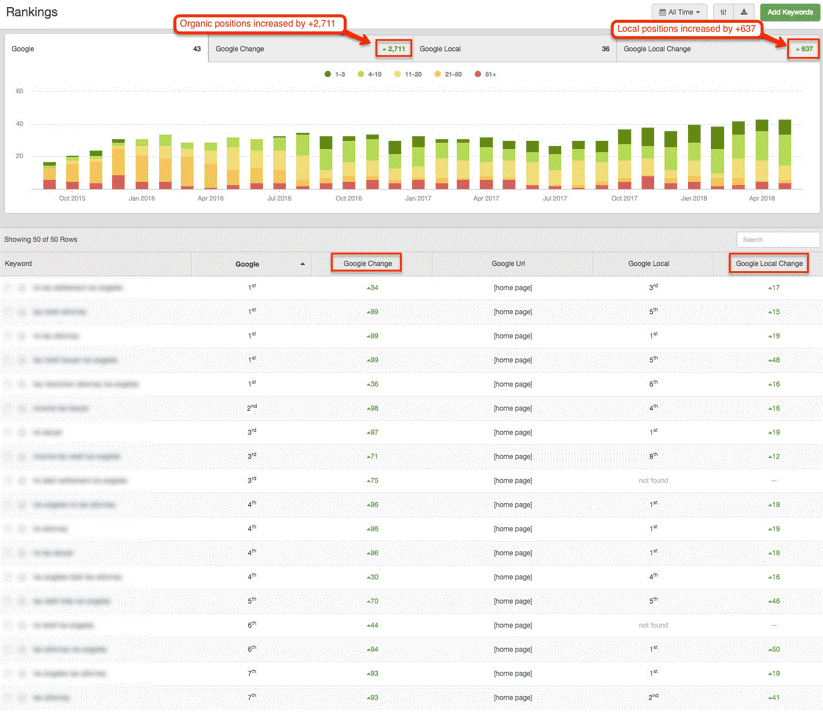Screen dimensions: 823x718
Task: Click the up arrow next to +34
Action: click(x=368, y=288)
